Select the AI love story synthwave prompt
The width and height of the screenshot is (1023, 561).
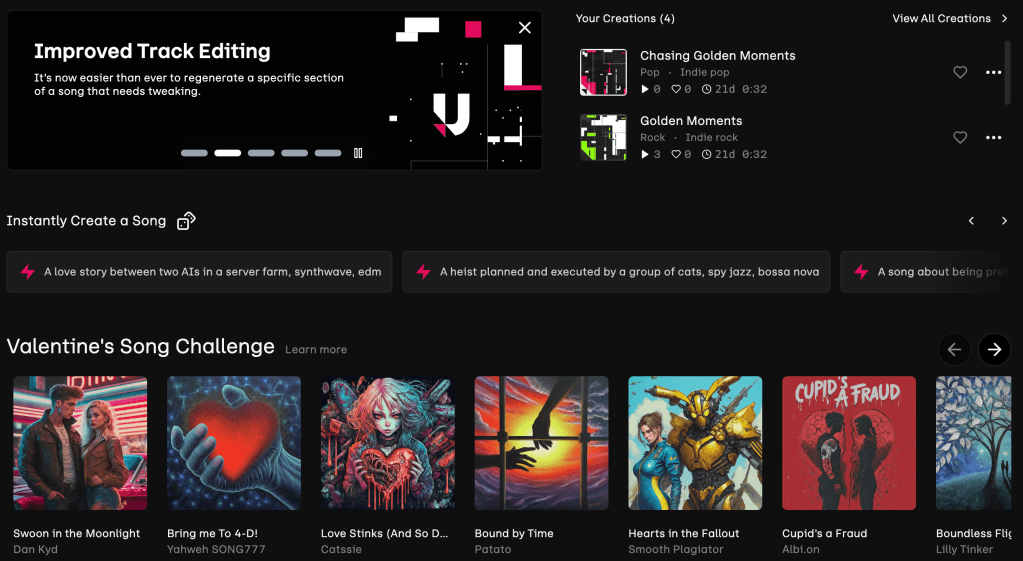201,272
